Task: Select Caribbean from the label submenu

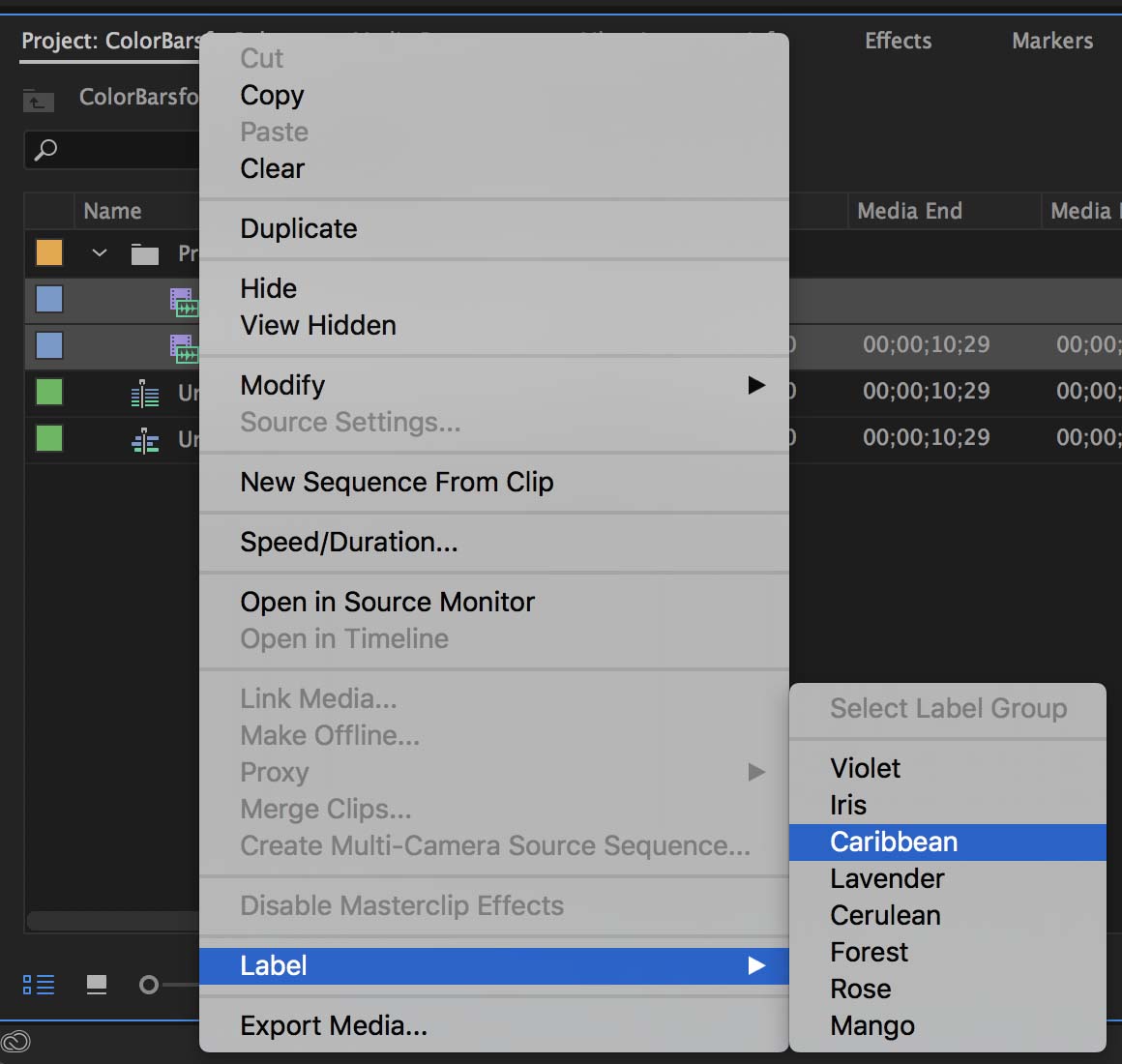Action: tap(893, 842)
